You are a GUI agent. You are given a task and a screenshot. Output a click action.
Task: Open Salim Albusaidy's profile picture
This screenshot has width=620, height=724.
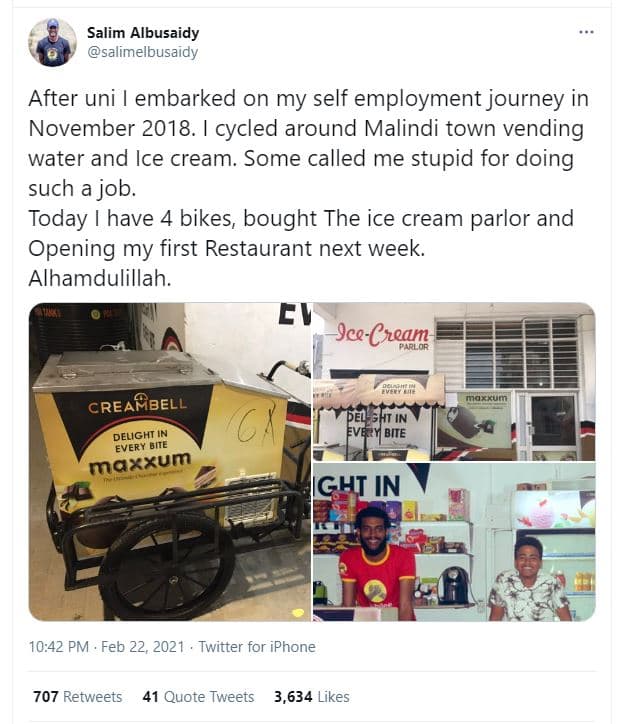point(52,43)
